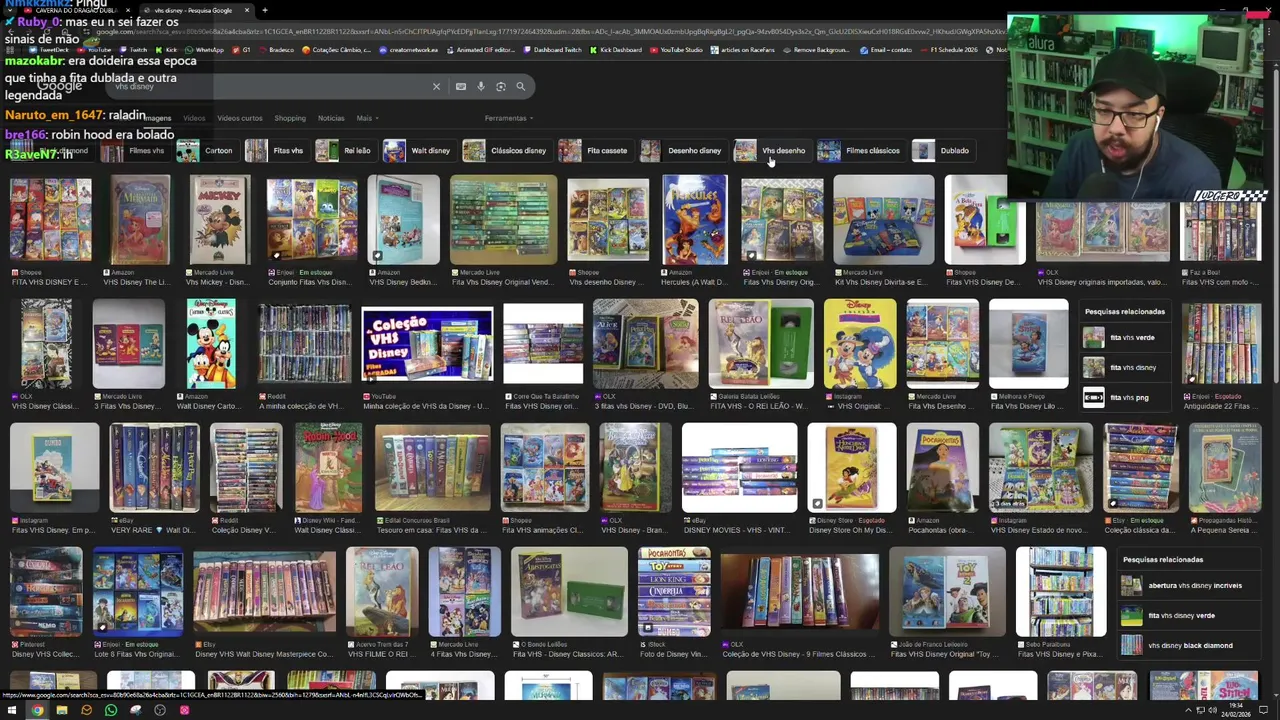This screenshot has width=1280, height=720.
Task: Open the Robin Hood Disney Wiki thumbnail
Action: (328, 467)
